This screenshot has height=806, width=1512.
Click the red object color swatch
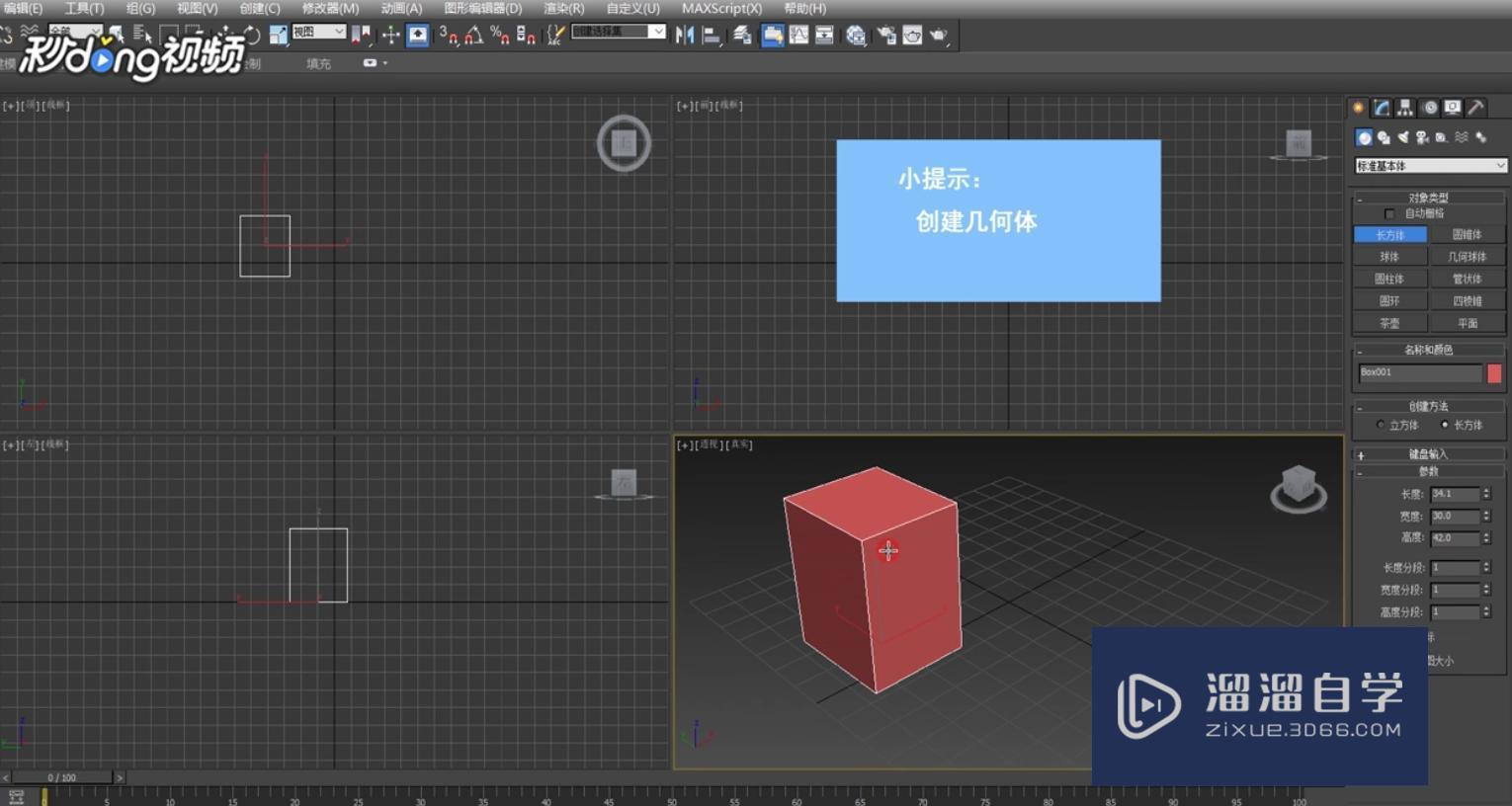click(x=1494, y=373)
